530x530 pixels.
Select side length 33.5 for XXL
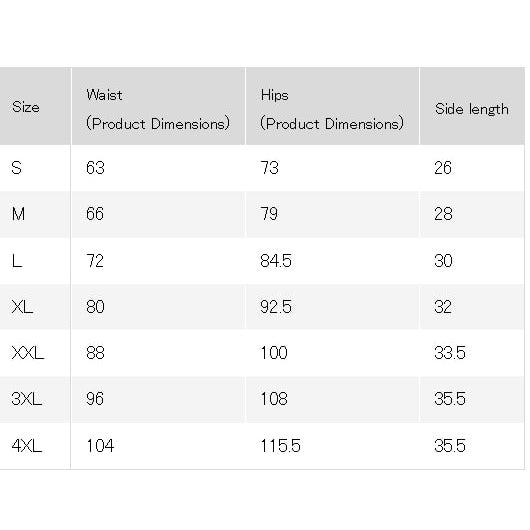[450, 353]
